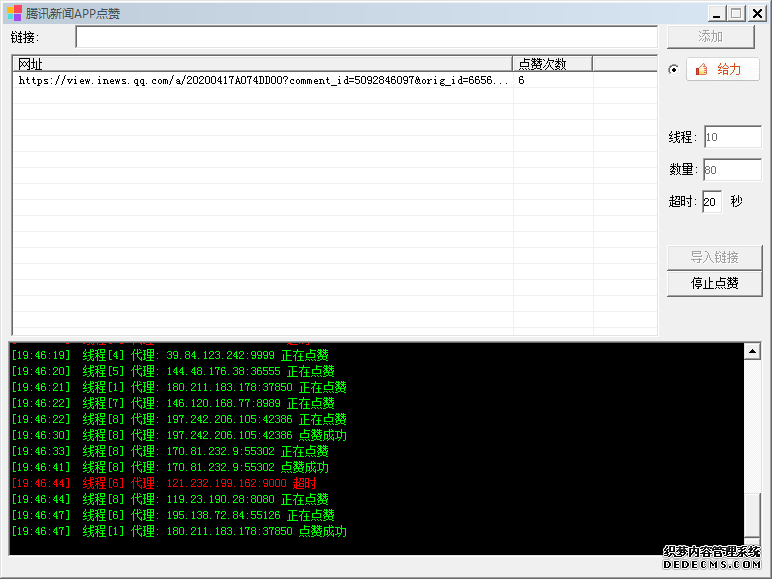772x579 pixels.
Task: Click the 停止点赞 button
Action: (x=714, y=283)
